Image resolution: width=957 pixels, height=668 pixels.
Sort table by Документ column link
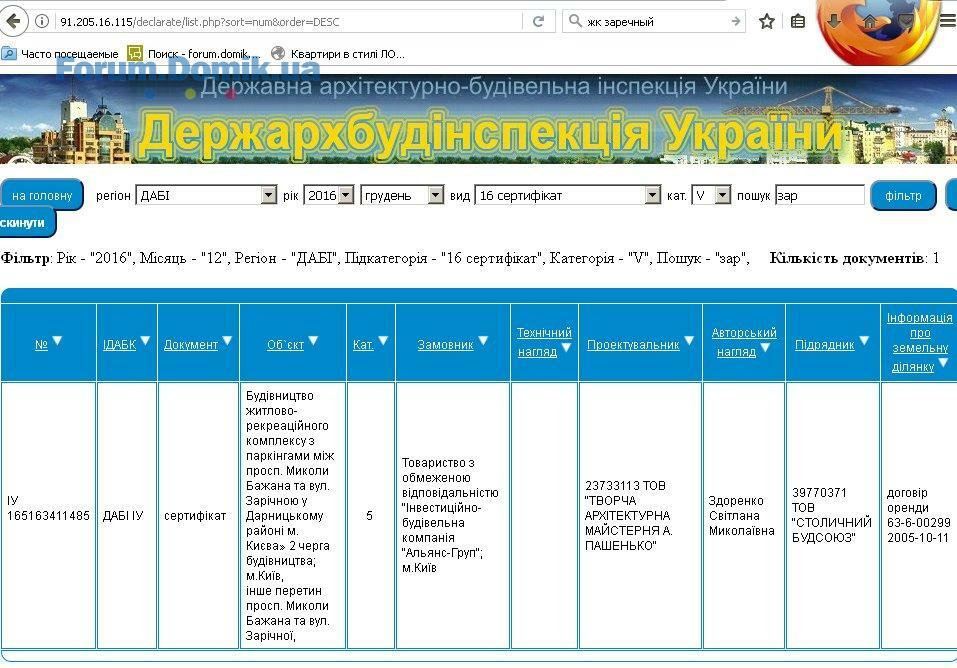pos(191,345)
